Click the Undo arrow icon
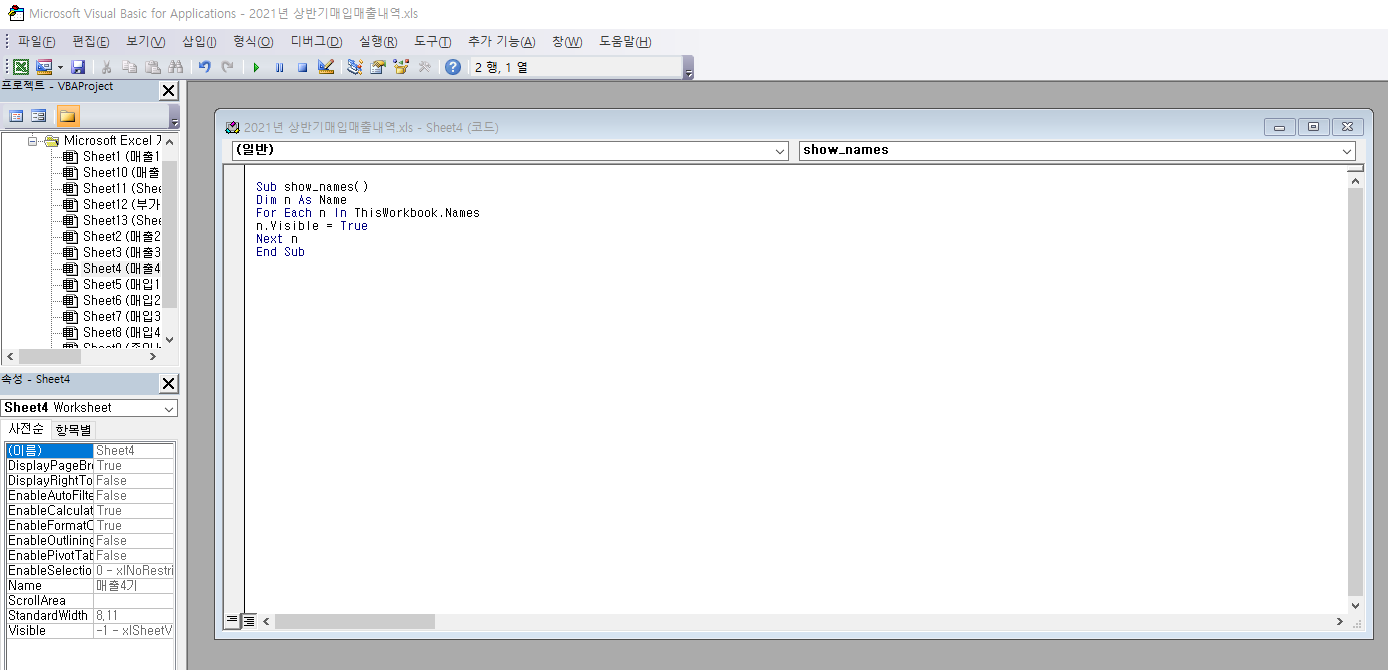The height and width of the screenshot is (670, 1388). point(204,67)
